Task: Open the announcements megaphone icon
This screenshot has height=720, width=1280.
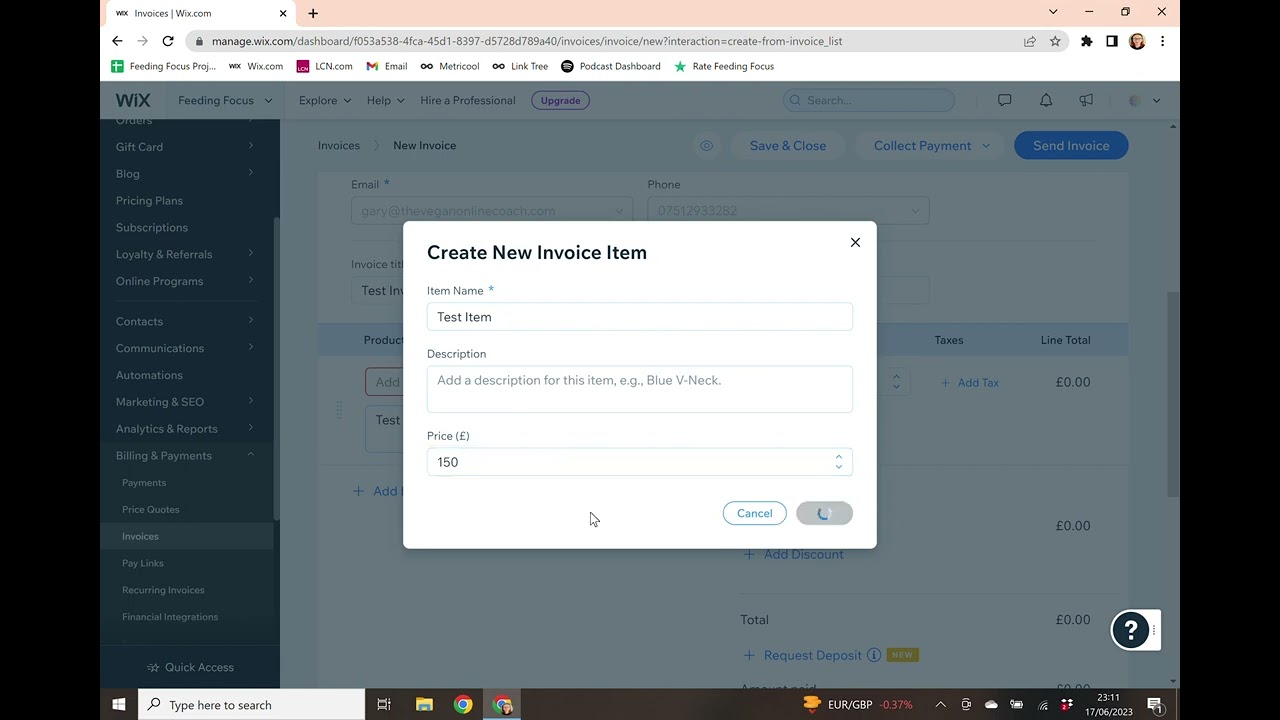Action: tap(1086, 100)
